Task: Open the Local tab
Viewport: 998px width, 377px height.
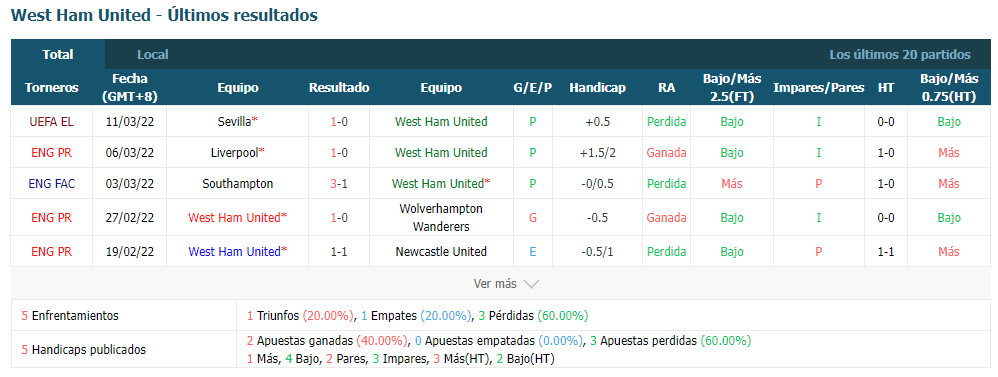Action: (x=153, y=55)
